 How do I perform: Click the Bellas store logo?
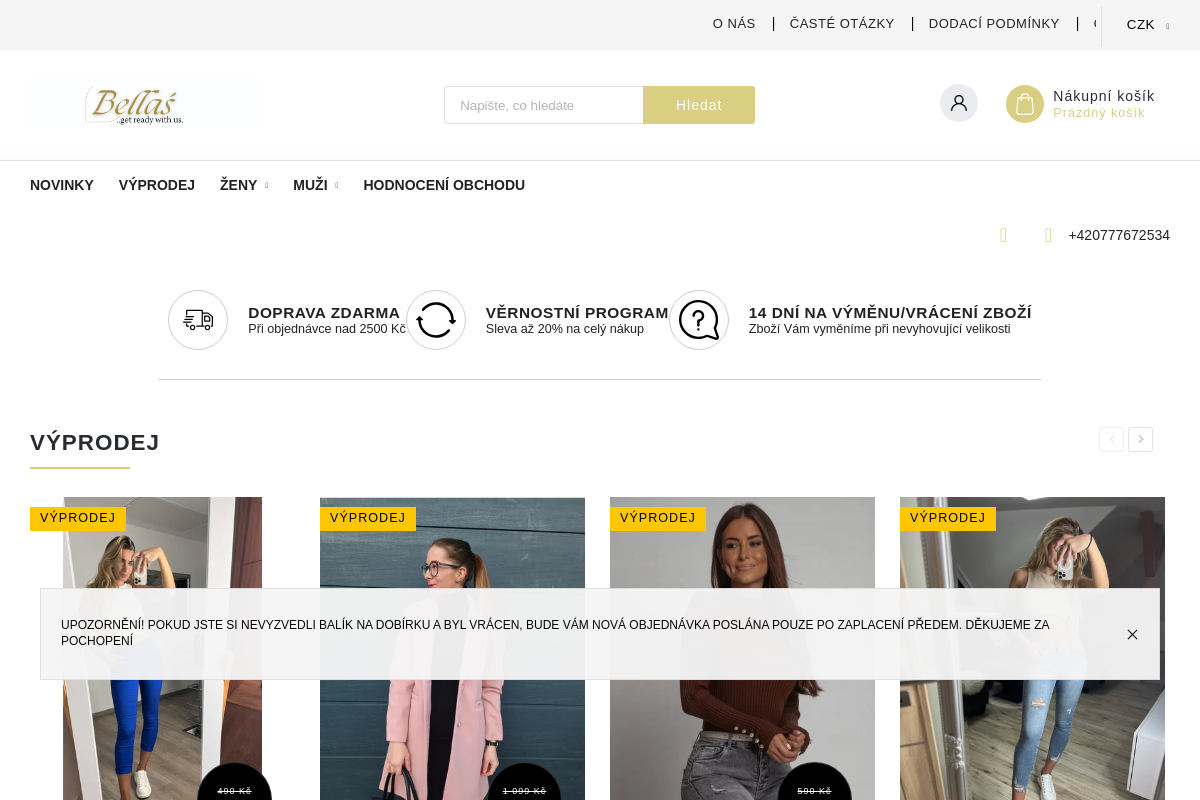pyautogui.click(x=144, y=105)
